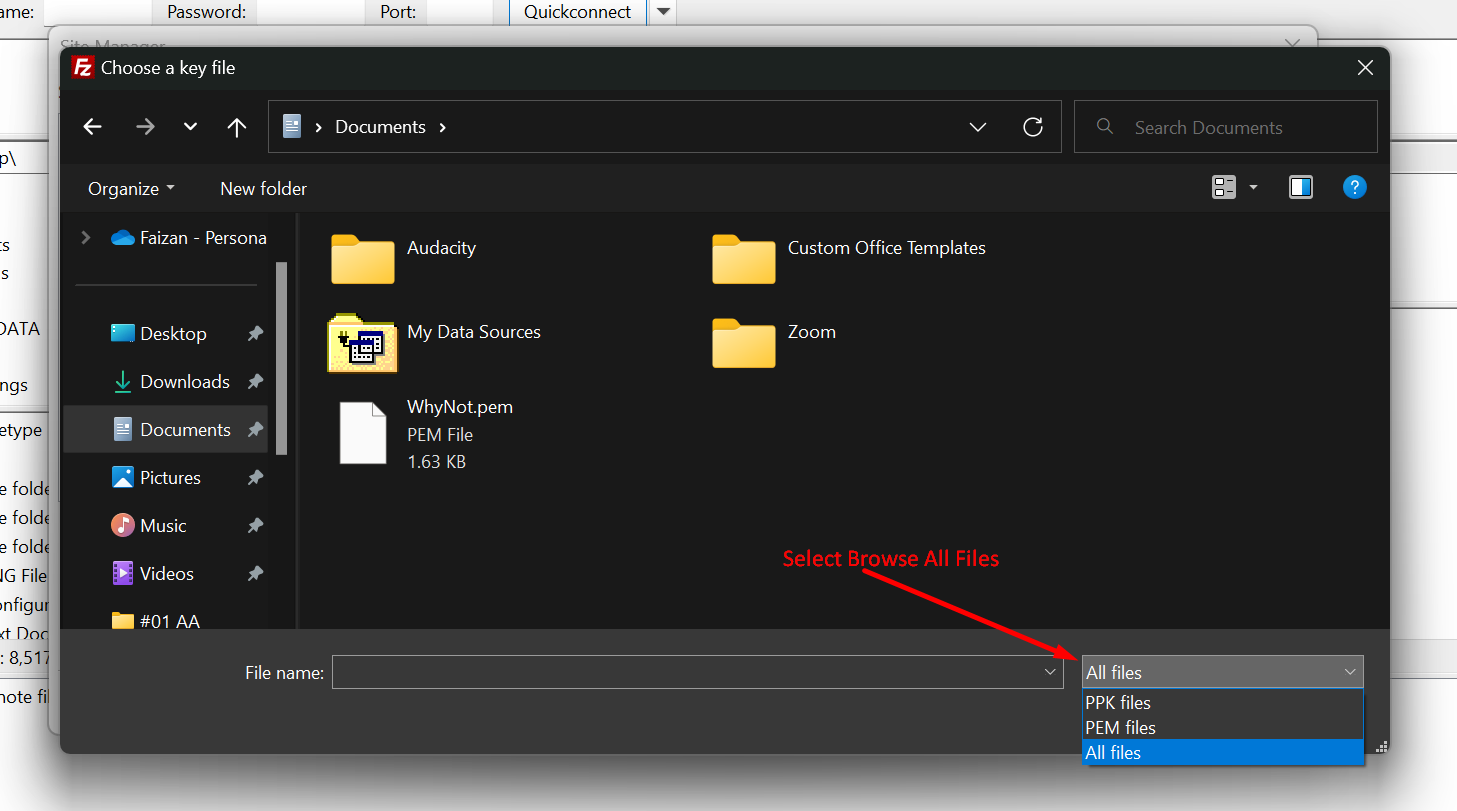The height and width of the screenshot is (811, 1457).
Task: Open Music in the sidebar
Action: coord(149,526)
